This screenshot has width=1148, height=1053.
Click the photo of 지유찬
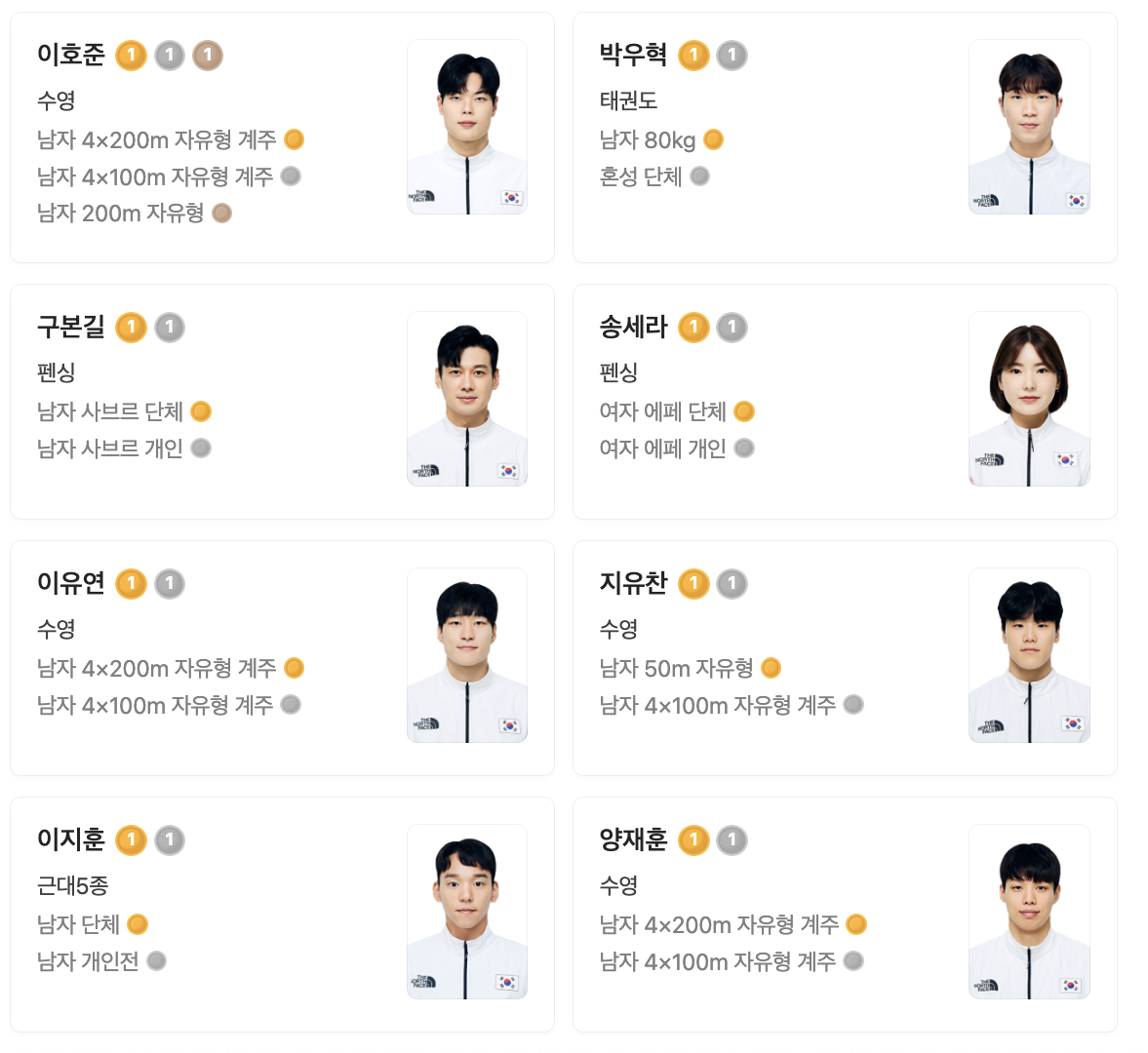(1029, 654)
